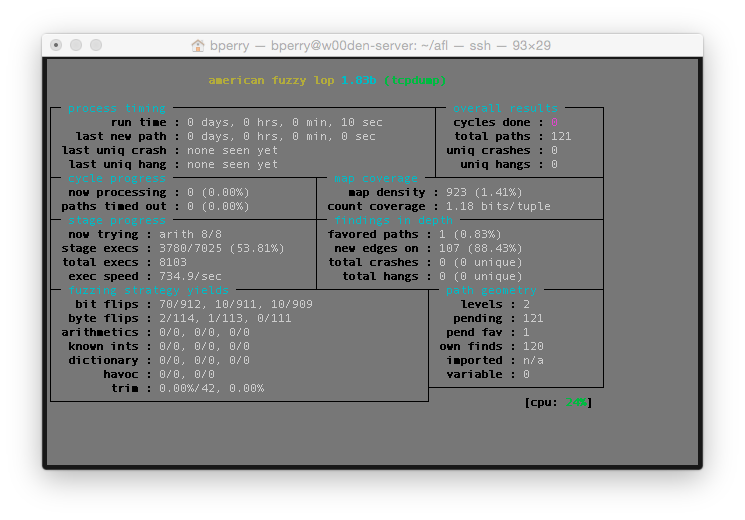Click bit flips values '70/912, 10/911, 10/909'
This screenshot has height=520, width=745.
(236, 304)
